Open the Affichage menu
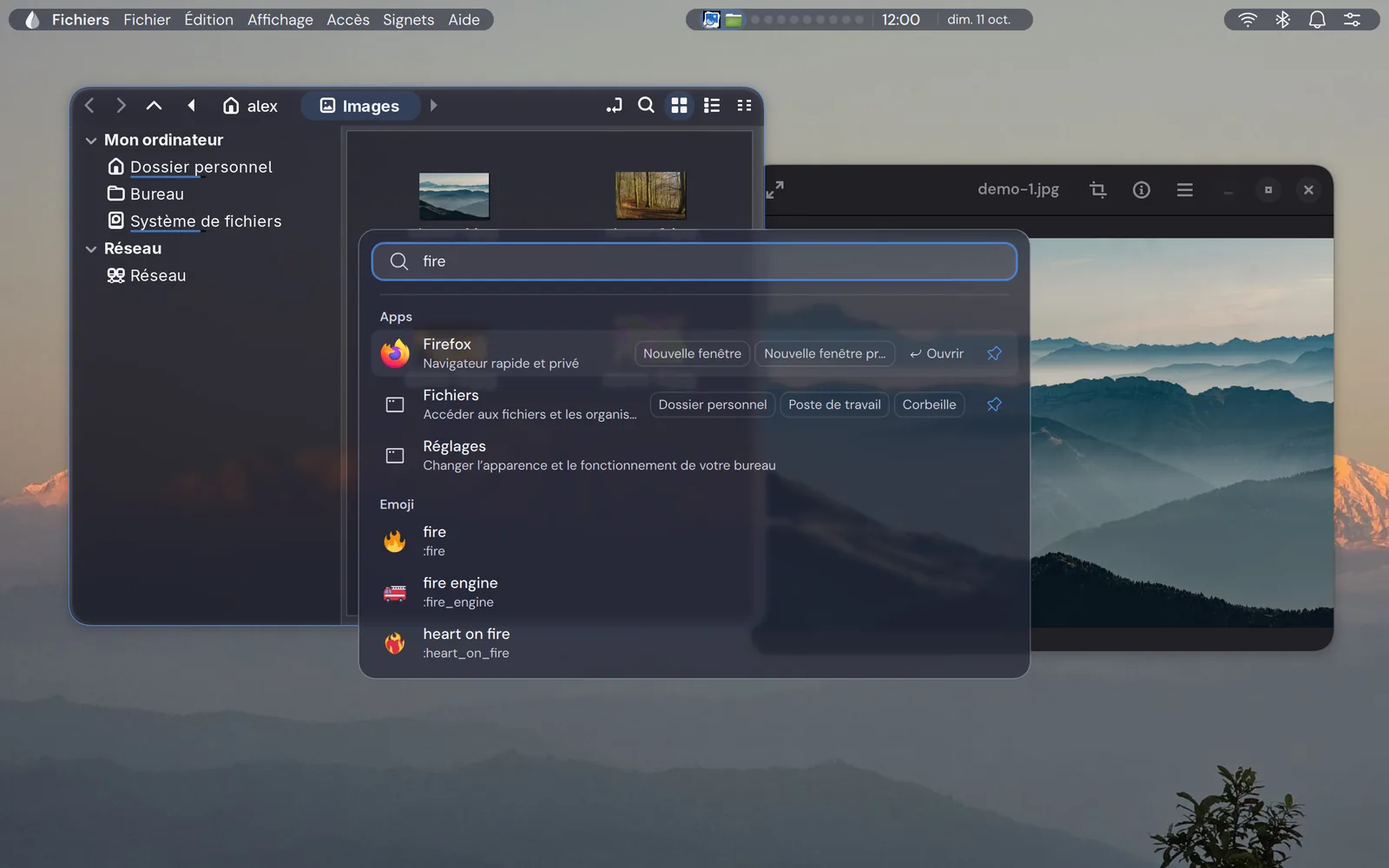This screenshot has height=868, width=1389. click(280, 19)
